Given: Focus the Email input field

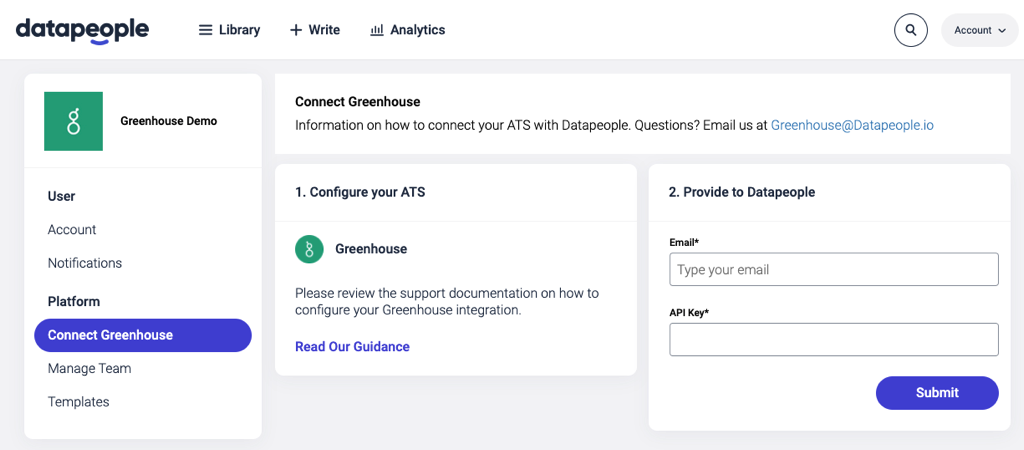Looking at the screenshot, I should (x=834, y=269).
